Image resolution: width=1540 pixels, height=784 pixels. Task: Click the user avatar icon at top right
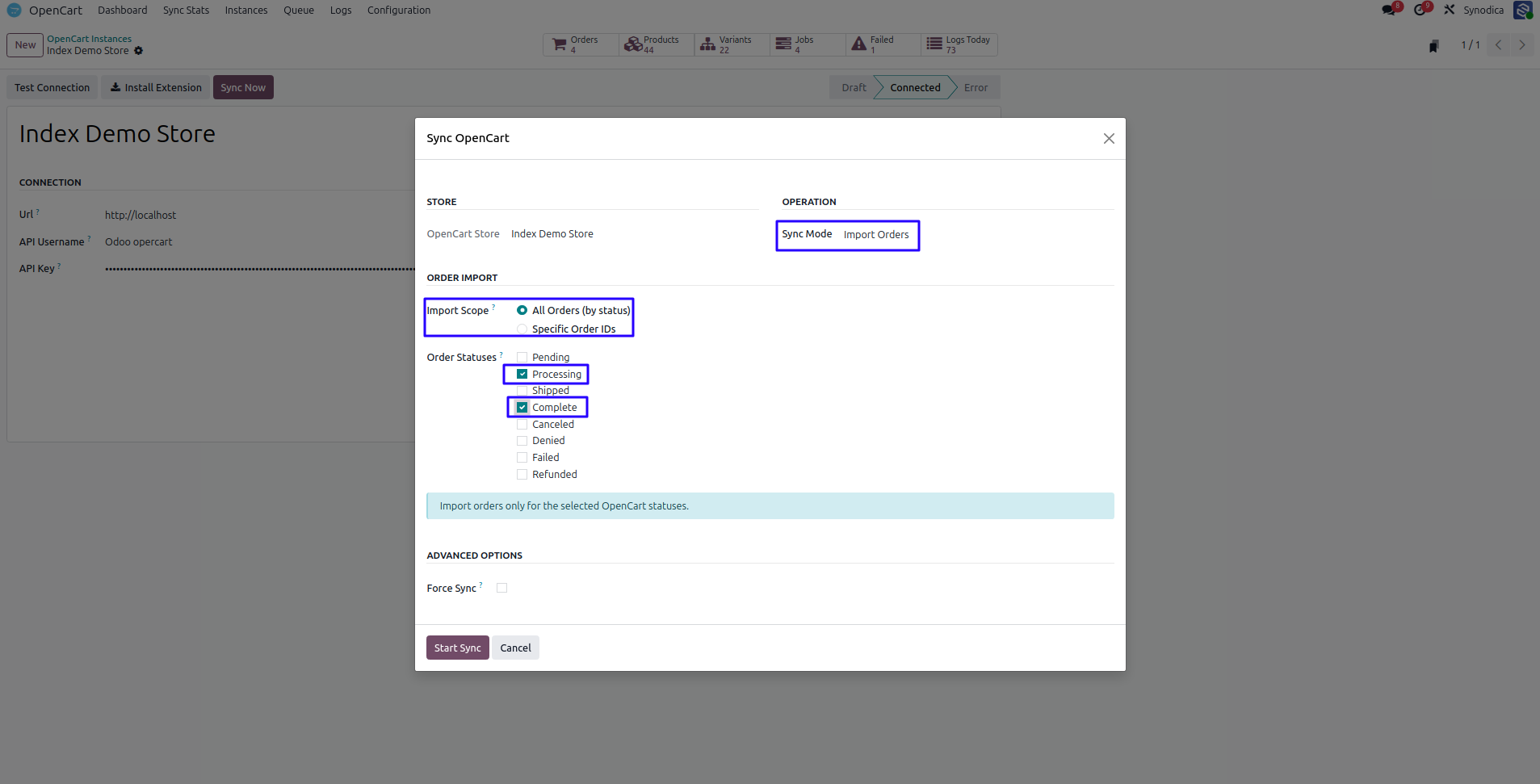click(x=1523, y=10)
